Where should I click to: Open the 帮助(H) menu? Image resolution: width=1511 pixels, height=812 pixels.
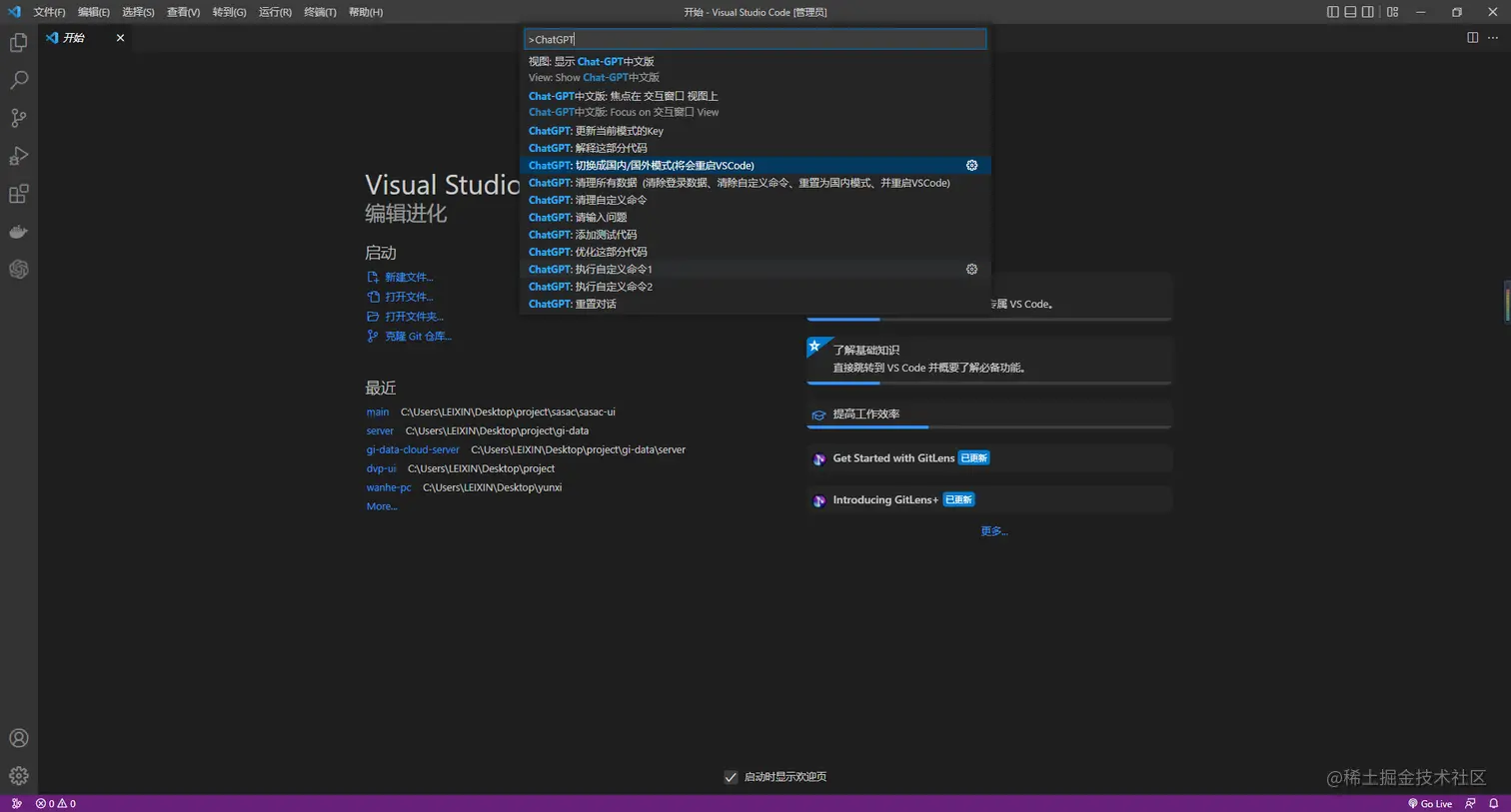point(366,12)
